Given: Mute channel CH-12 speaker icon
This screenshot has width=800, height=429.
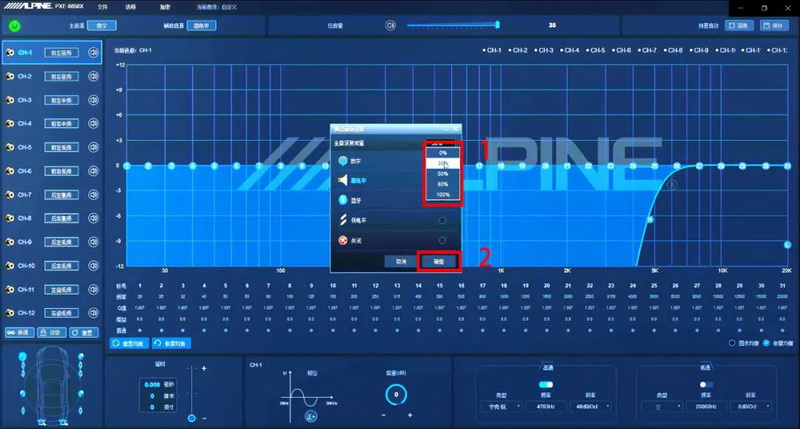Looking at the screenshot, I should pyautogui.click(x=93, y=313).
